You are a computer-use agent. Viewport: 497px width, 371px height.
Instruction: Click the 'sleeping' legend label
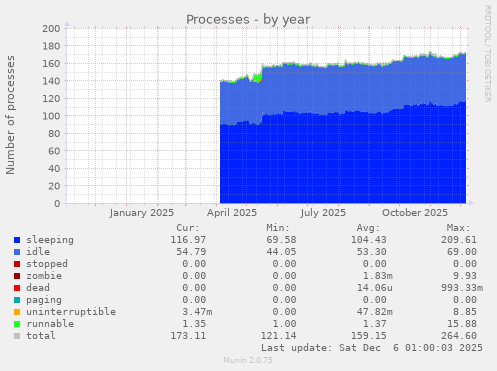[50, 240]
